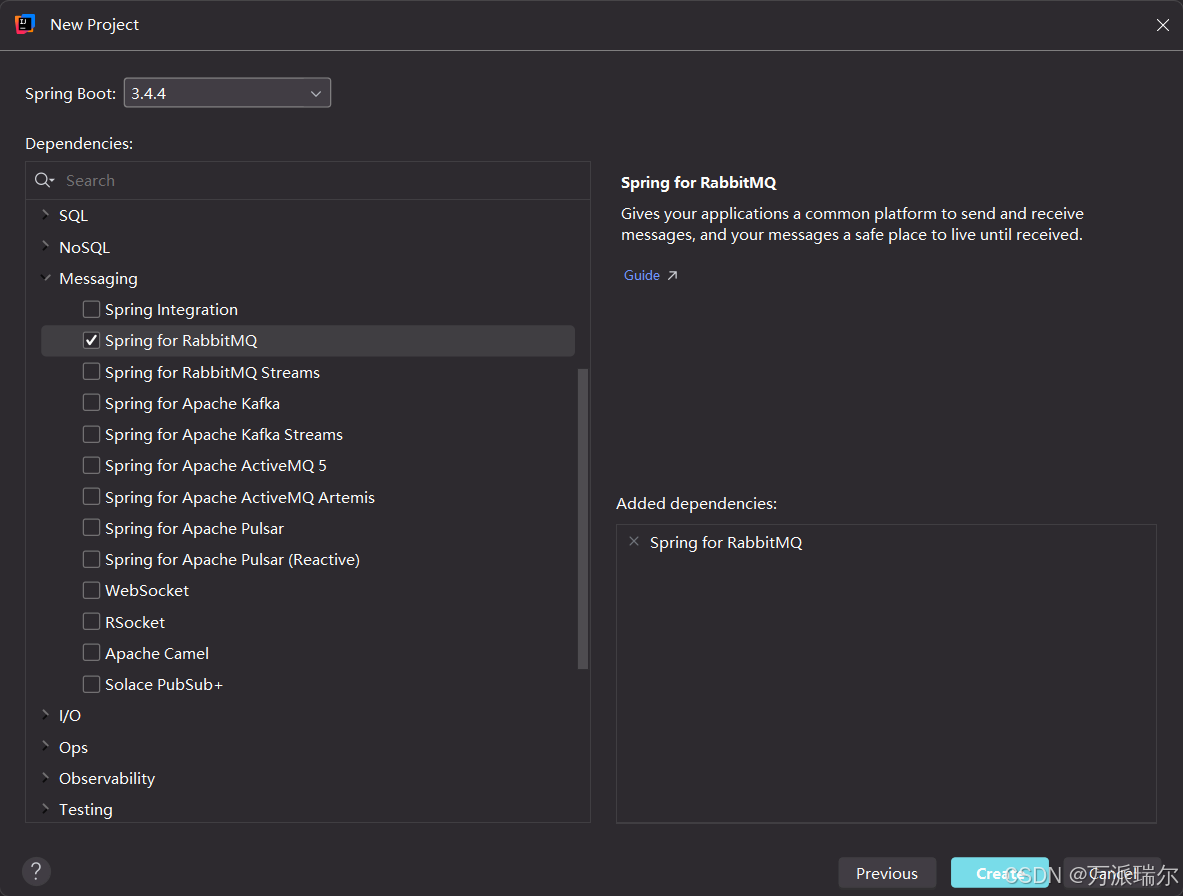Image resolution: width=1183 pixels, height=896 pixels.
Task: Click the IntelliJ IDEA logo icon
Action: [x=25, y=24]
